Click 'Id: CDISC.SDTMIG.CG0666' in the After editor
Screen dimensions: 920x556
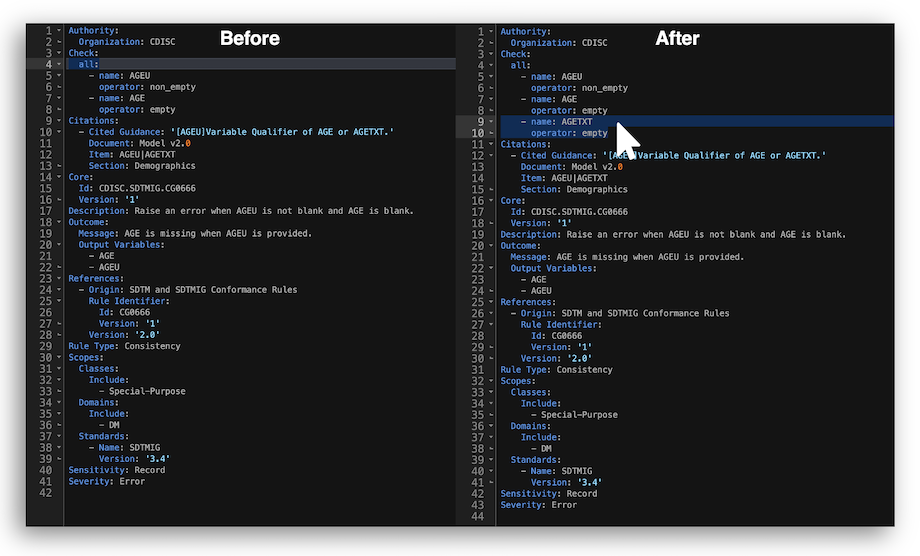click(x=569, y=212)
